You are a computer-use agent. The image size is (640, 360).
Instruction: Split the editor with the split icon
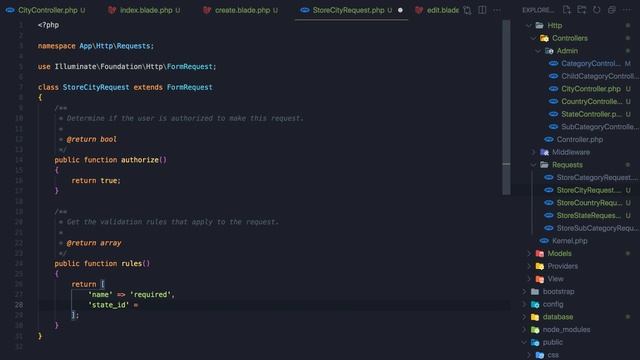[x=482, y=10]
